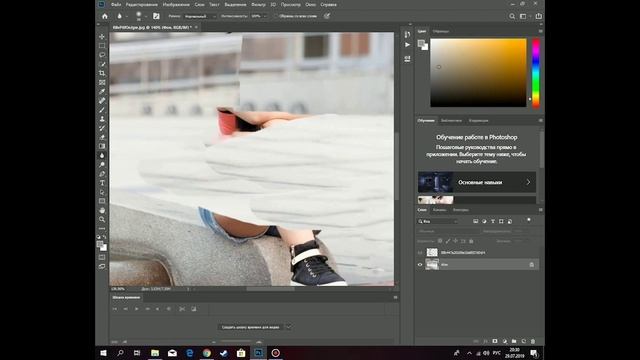
Task: Select the Lasso tool
Action: (102, 55)
